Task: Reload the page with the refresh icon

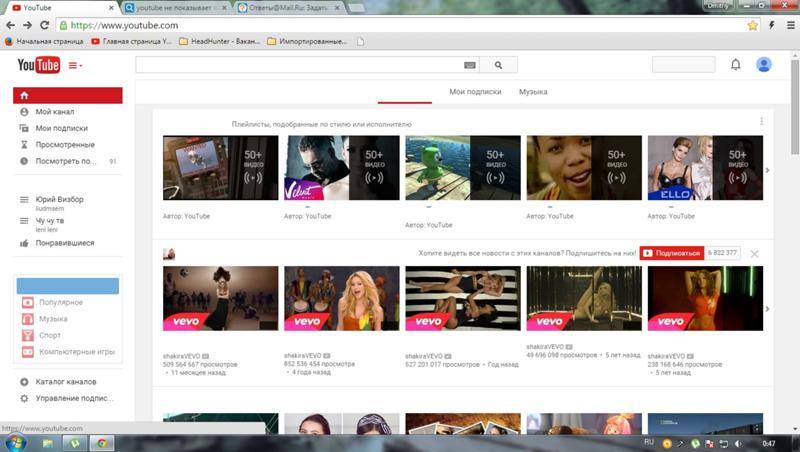Action: coord(44,25)
